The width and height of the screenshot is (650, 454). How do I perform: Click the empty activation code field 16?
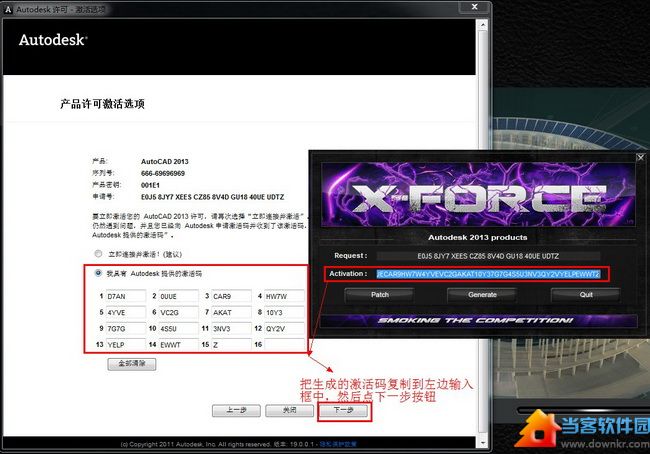(x=284, y=345)
